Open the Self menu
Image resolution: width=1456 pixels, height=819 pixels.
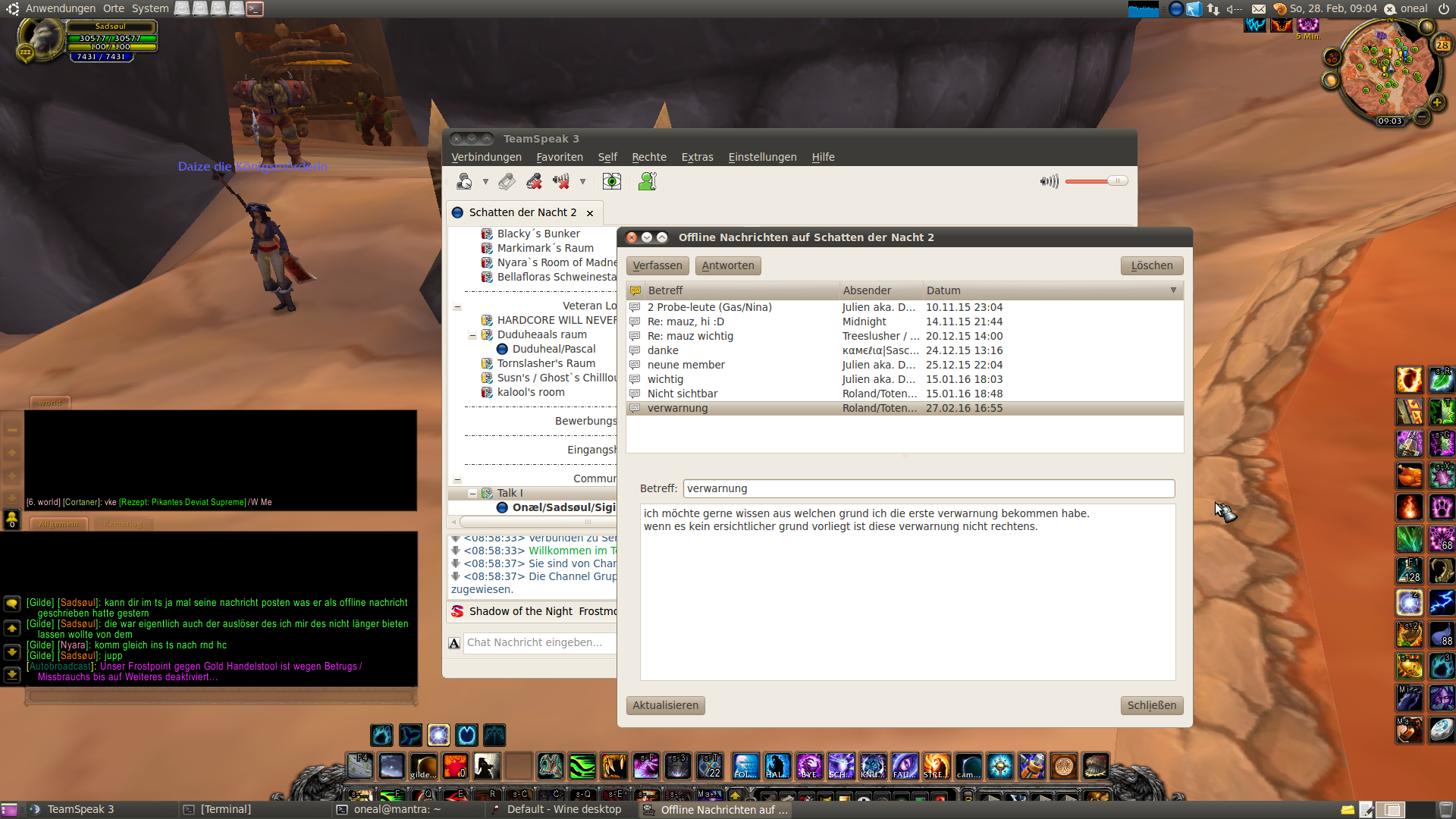(607, 157)
